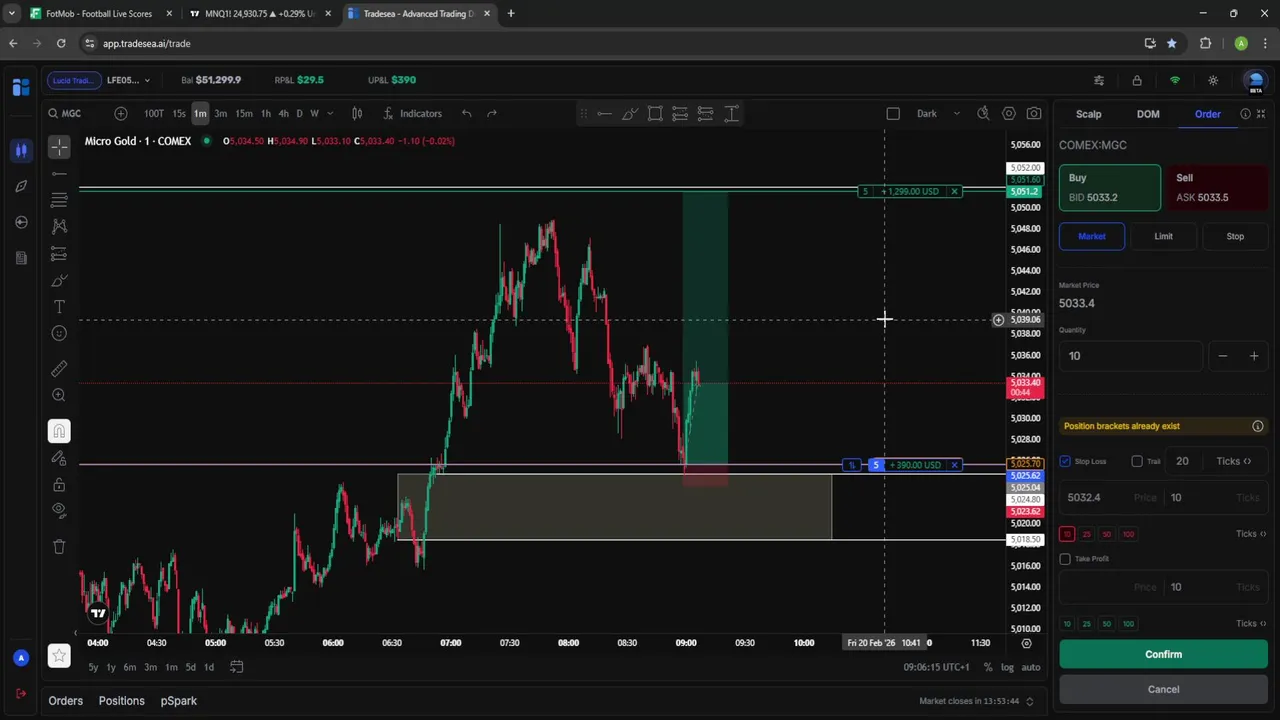Select the Sell ASK 5033.5 side
This screenshot has width=1280, height=720.
[1217, 188]
